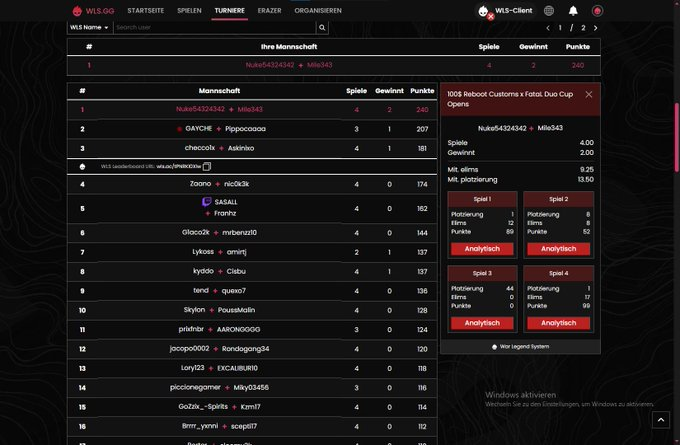The image size is (680, 445).
Task: Select the kyddo + Cisbu team row
Action: click(x=252, y=272)
